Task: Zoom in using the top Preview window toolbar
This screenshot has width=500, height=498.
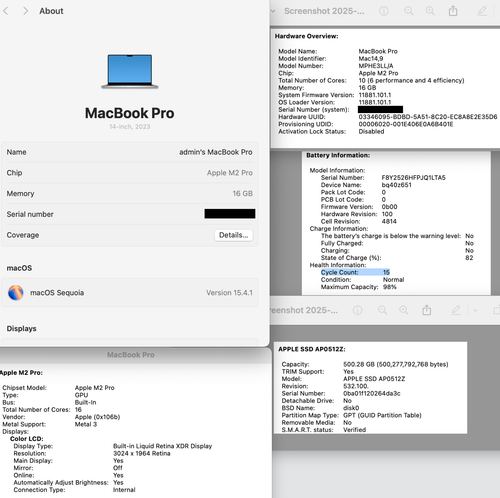Action: (x=430, y=11)
